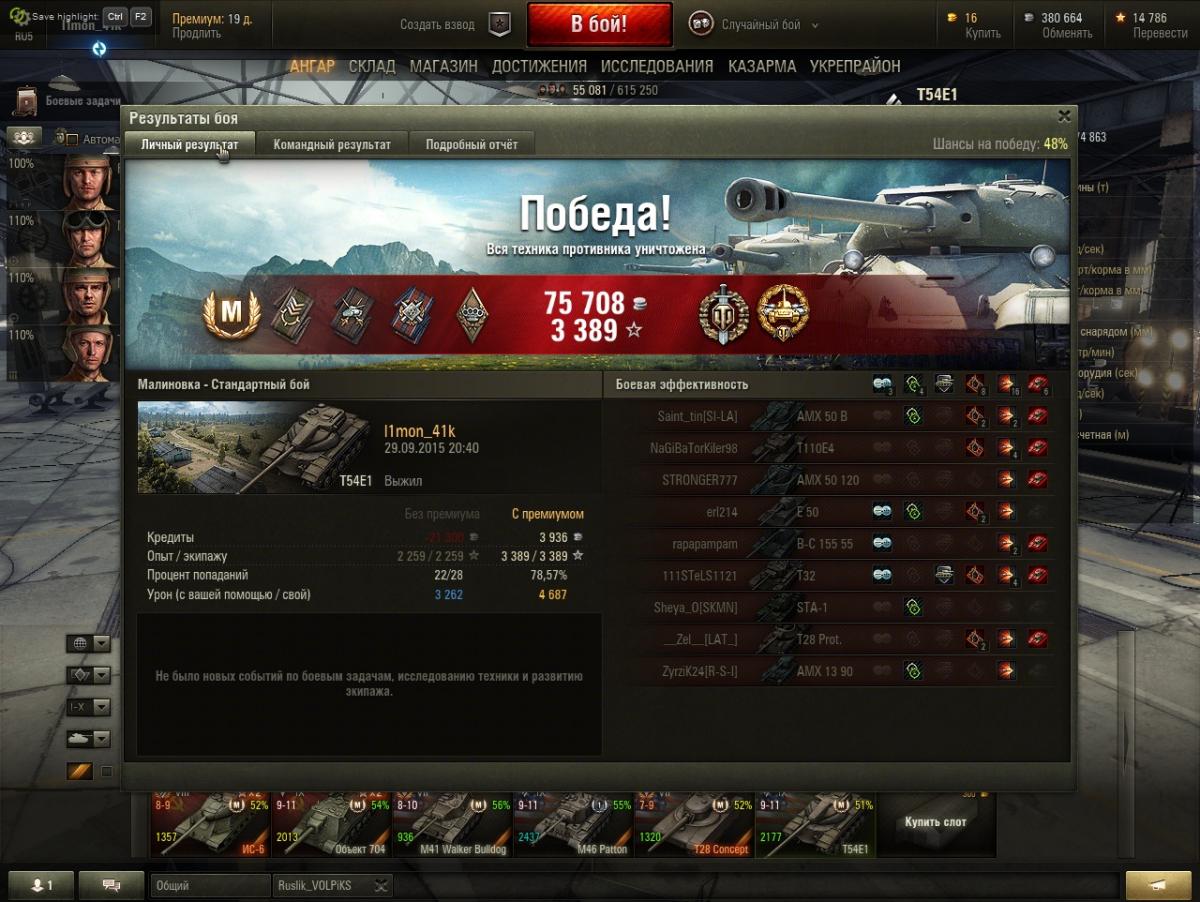Image resolution: width=1200 pixels, height=902 pixels.
Task: Open the tier I-X filter dropdown
Action: [88, 707]
